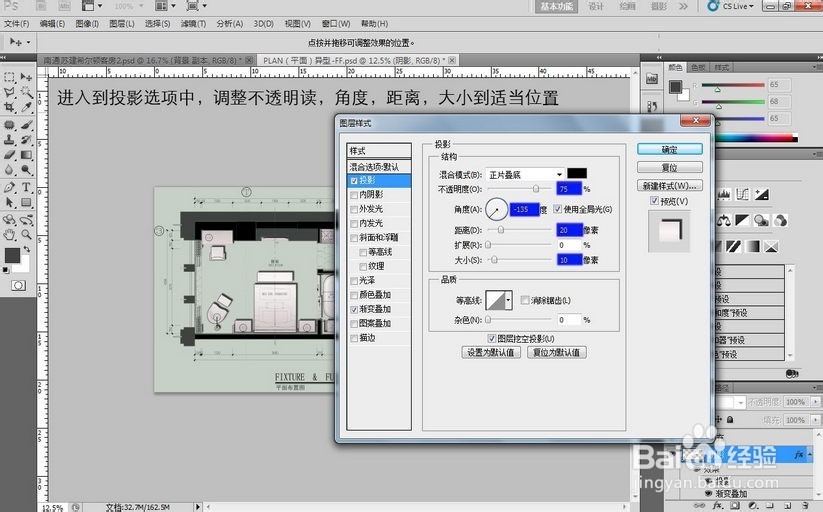Select the Gradient tool
Screen dimensions: 823x512
click(x=26, y=155)
